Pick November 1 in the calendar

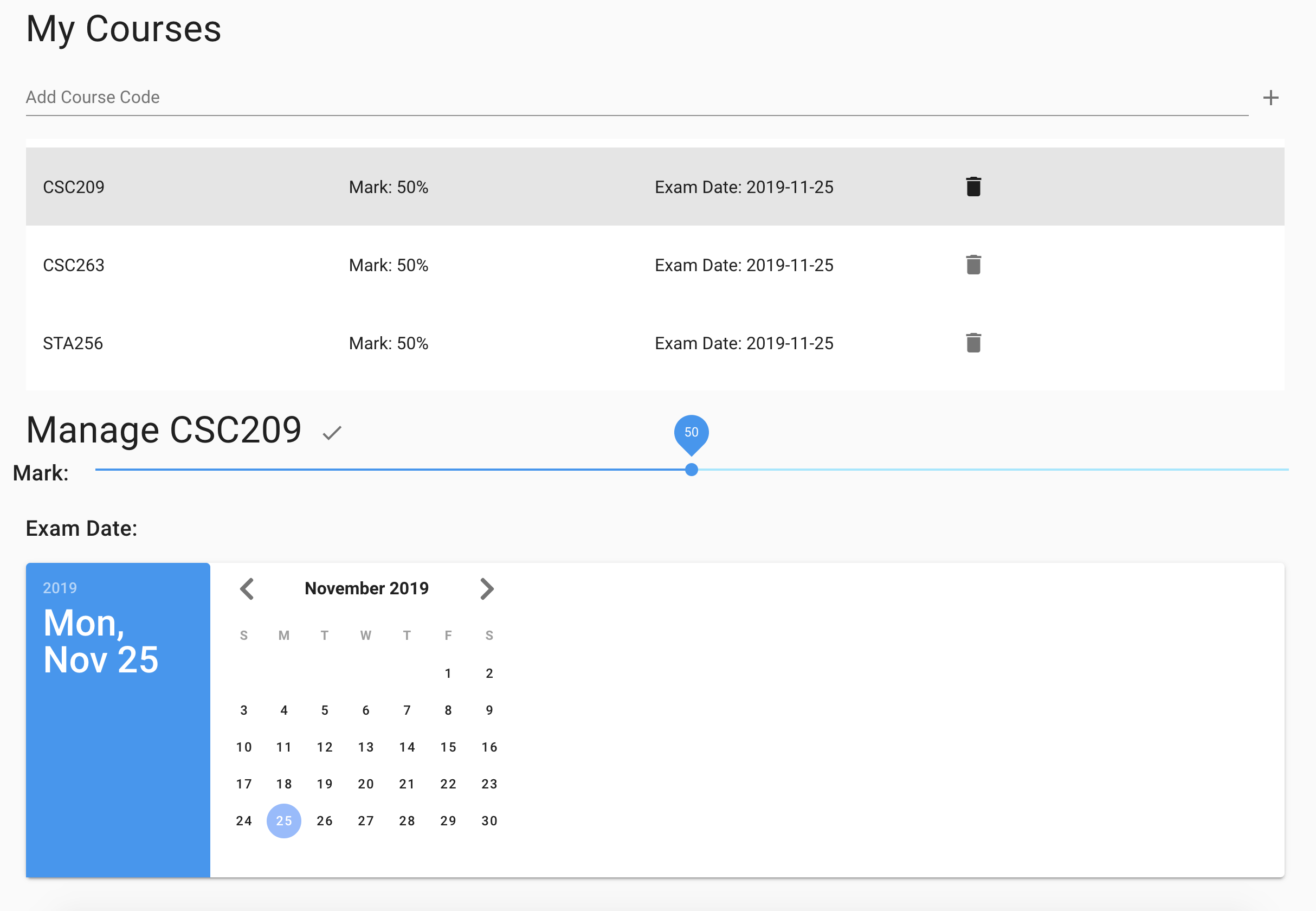(448, 673)
